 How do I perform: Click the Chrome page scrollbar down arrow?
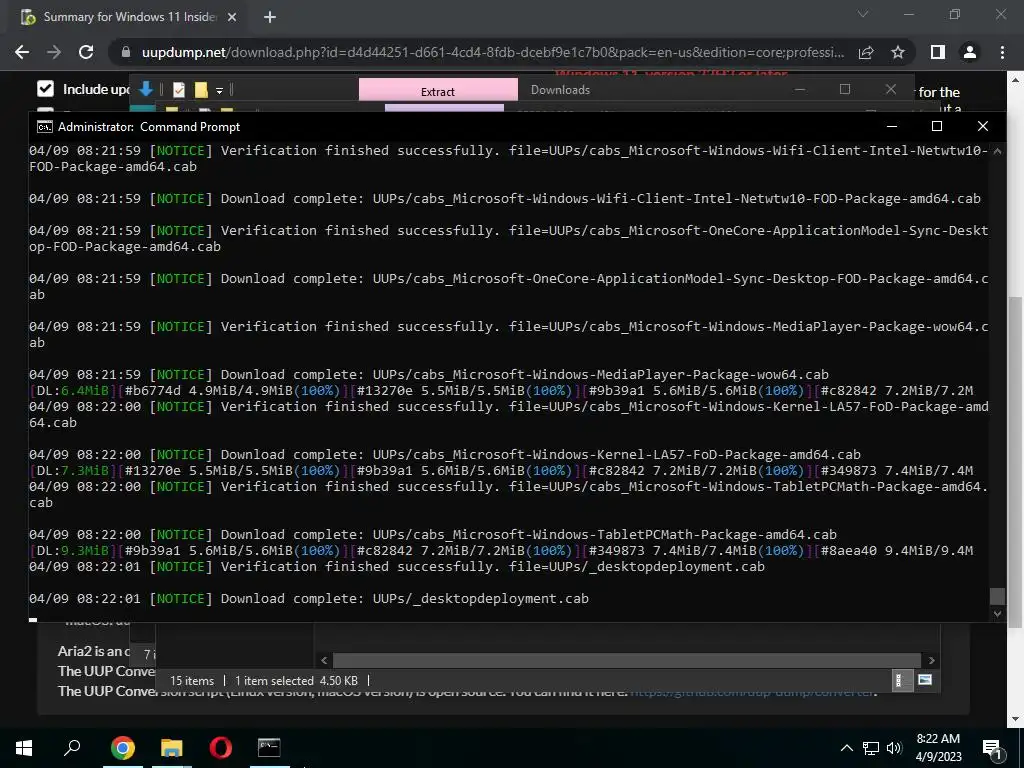point(1016,719)
